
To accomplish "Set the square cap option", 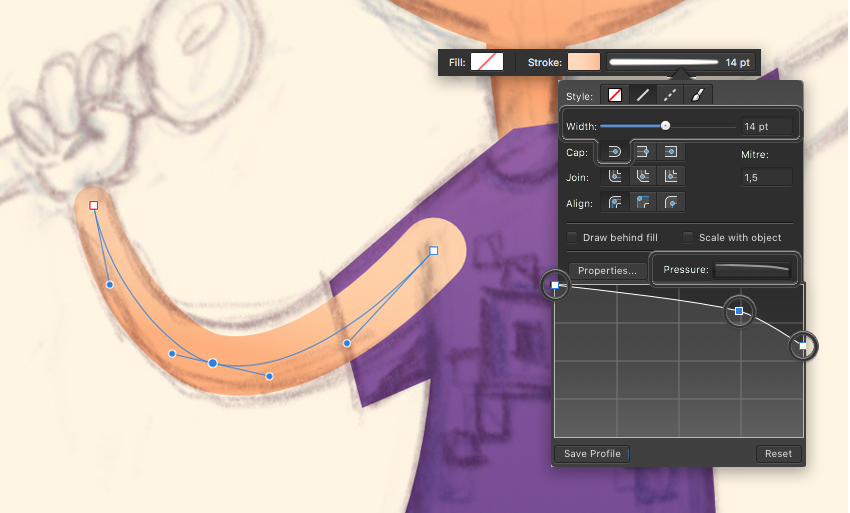I will pyautogui.click(x=672, y=152).
